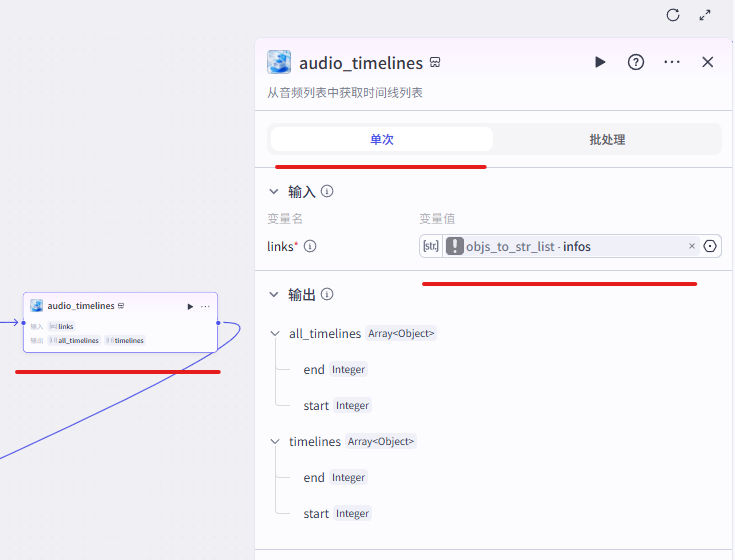735x560 pixels.
Task: Clear the objs_to_str_list infos reference
Action: pos(691,246)
